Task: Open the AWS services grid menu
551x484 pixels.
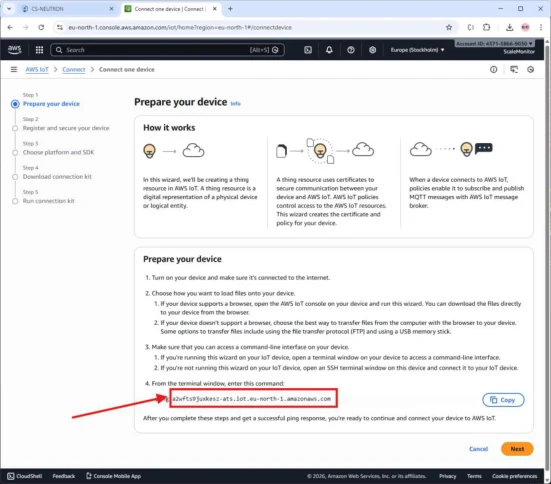Action: coord(39,50)
